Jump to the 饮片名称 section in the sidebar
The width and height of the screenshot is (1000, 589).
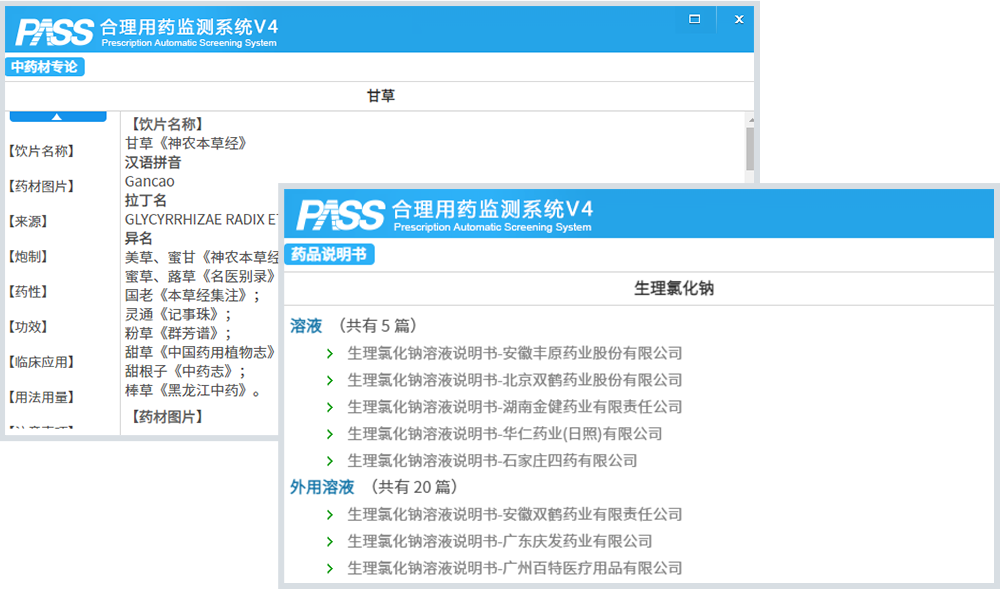41,152
